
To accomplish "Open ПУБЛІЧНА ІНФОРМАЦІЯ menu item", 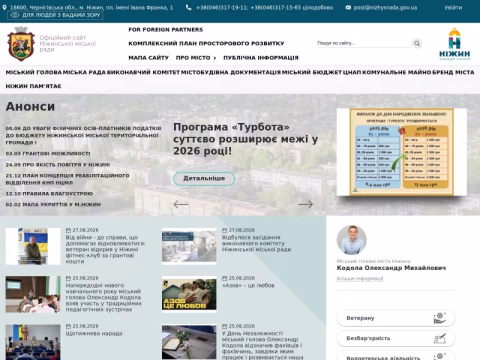I will (261, 58).
